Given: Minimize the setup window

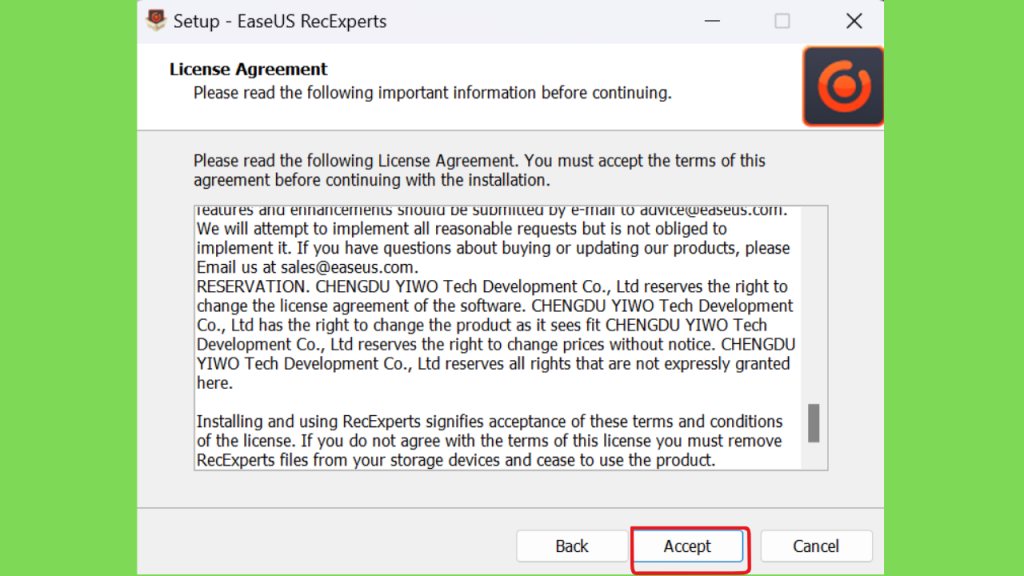Looking at the screenshot, I should tap(712, 21).
